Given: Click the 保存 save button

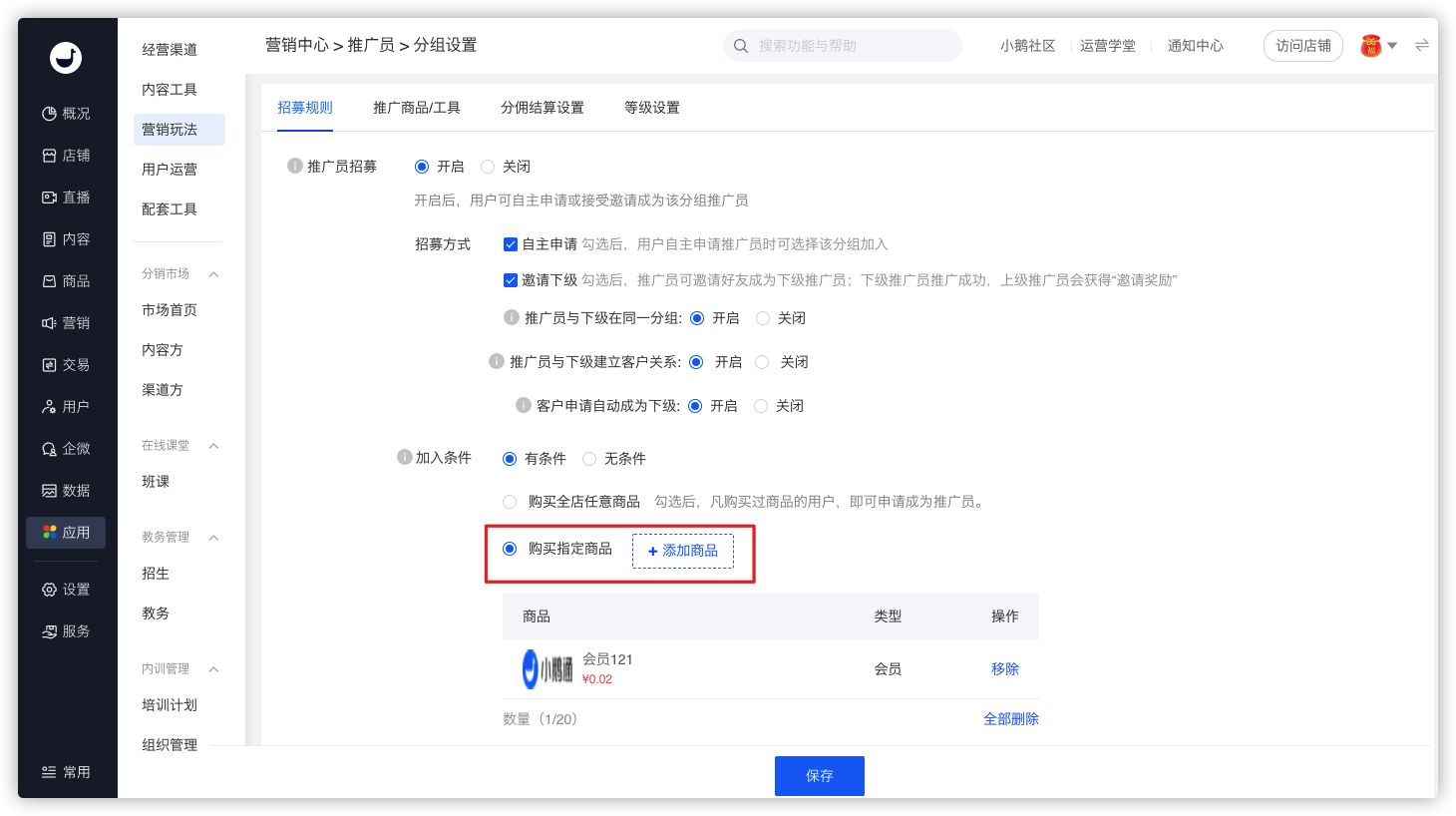Looking at the screenshot, I should click(x=819, y=775).
